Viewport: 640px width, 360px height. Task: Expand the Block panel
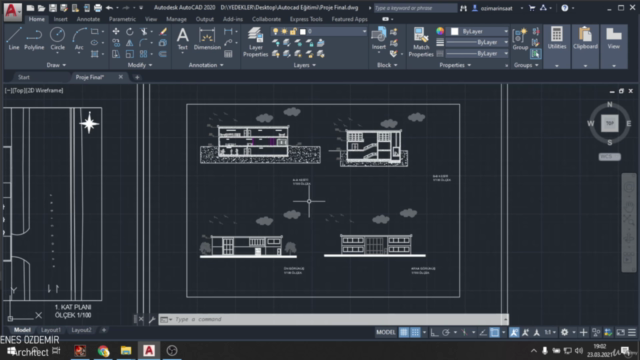[x=387, y=65]
